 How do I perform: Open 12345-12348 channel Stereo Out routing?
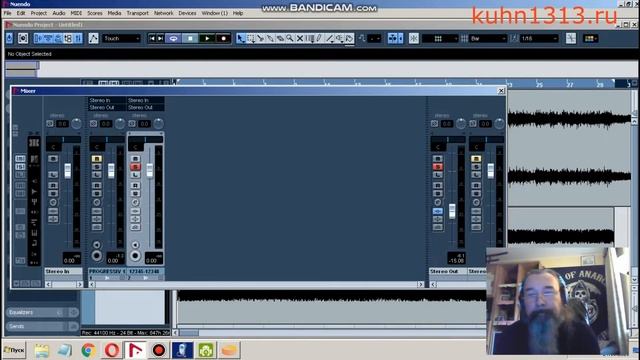(146, 107)
